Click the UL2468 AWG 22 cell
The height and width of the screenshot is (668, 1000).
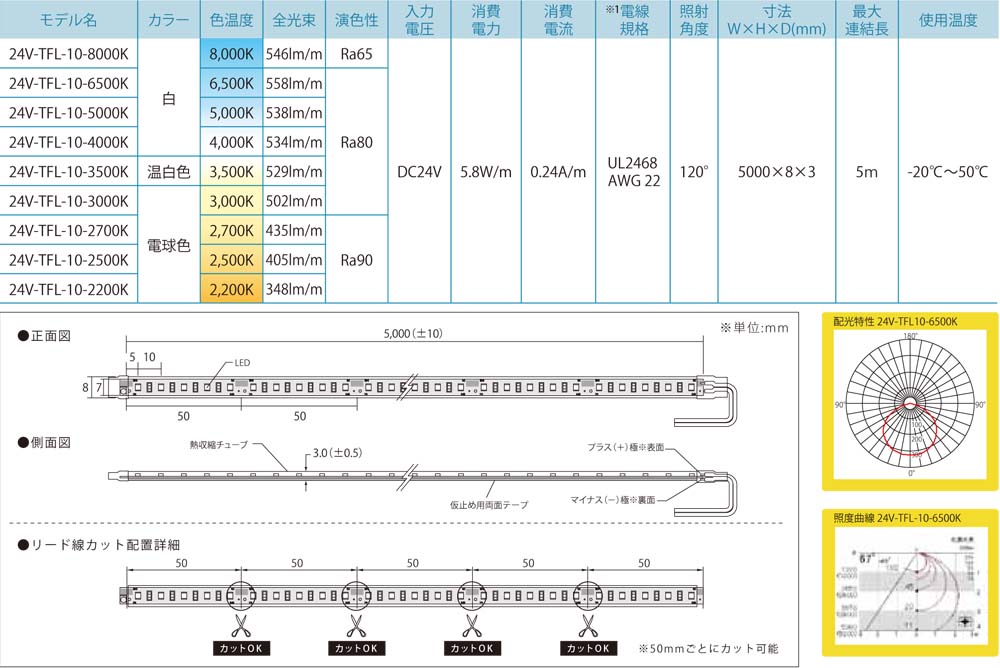point(634,171)
